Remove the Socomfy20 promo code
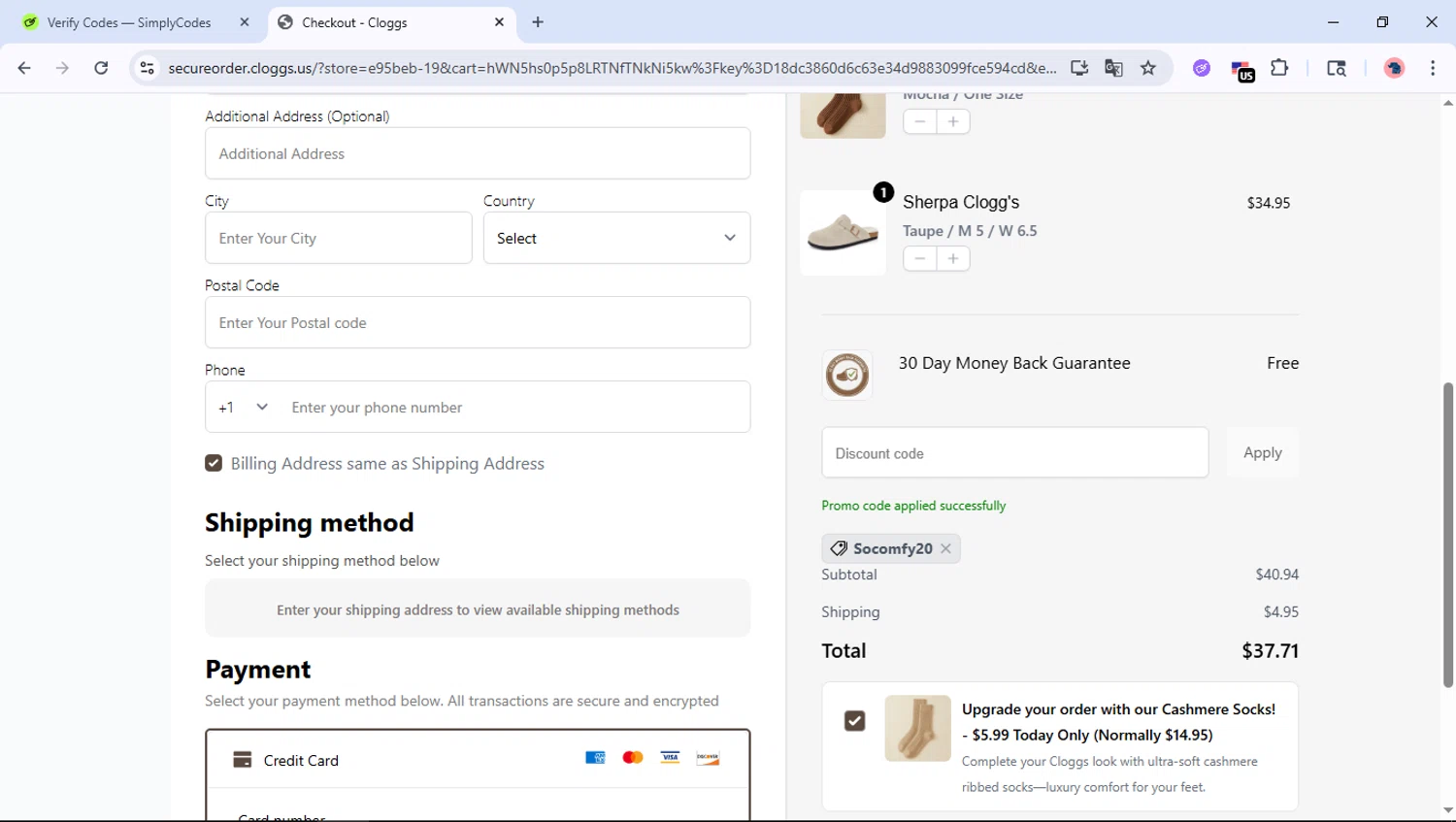 tap(945, 548)
